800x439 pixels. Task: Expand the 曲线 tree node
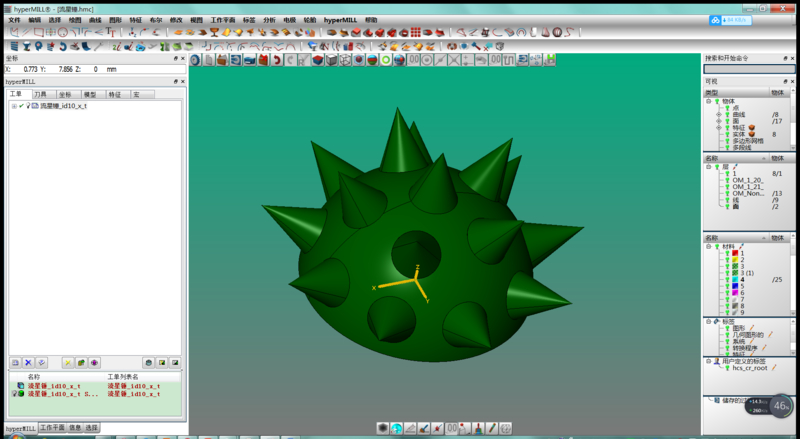tap(719, 115)
